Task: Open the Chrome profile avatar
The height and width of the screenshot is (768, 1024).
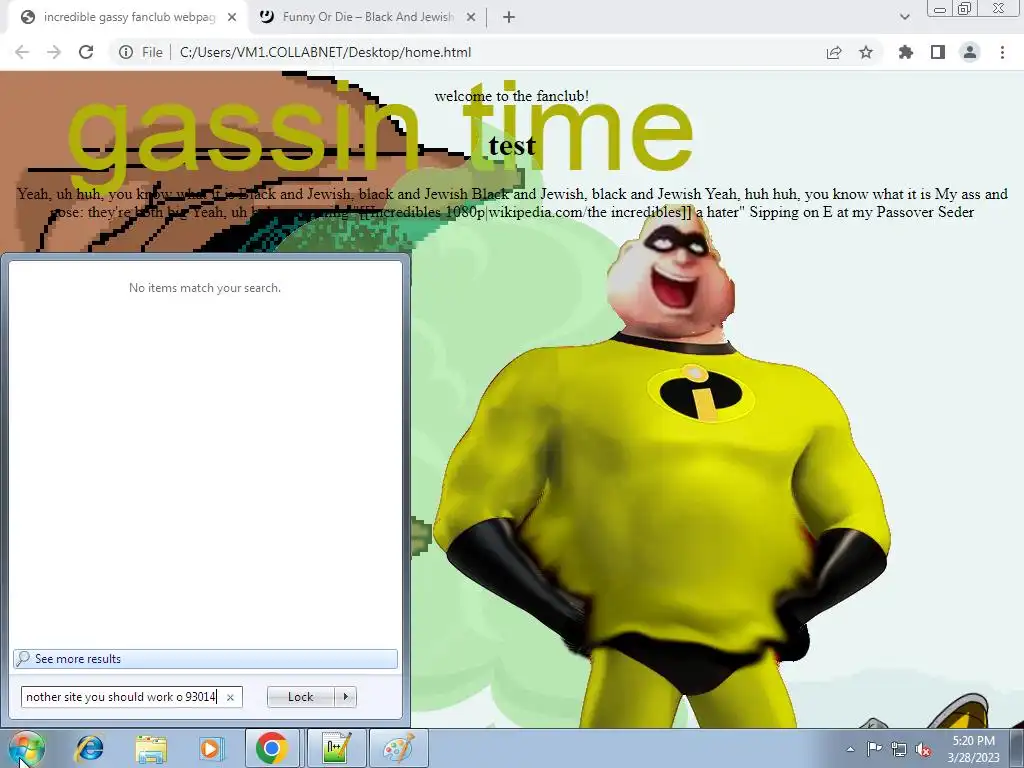Action: pos(970,52)
